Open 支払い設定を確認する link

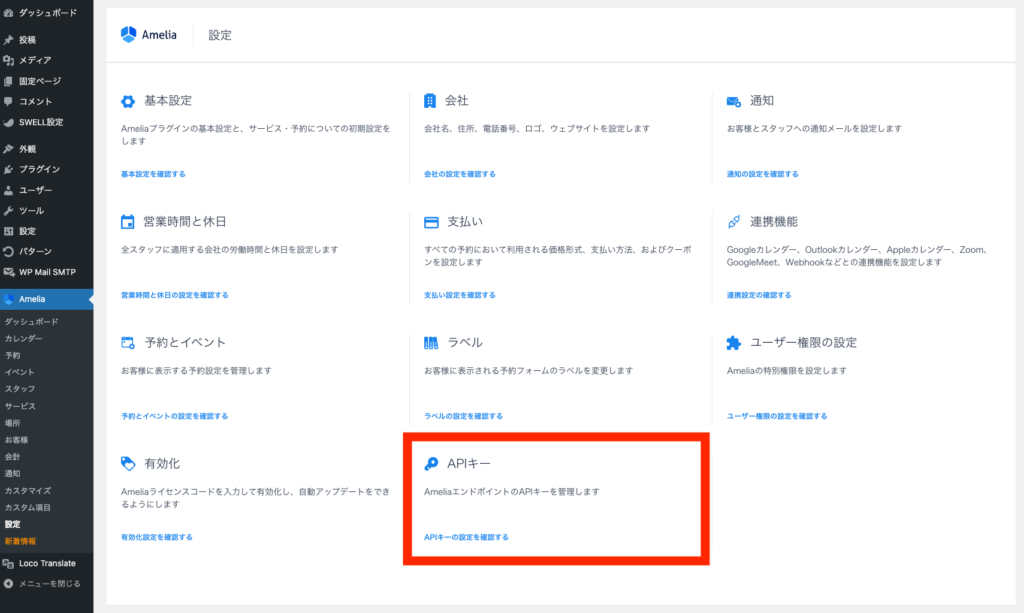(459, 295)
